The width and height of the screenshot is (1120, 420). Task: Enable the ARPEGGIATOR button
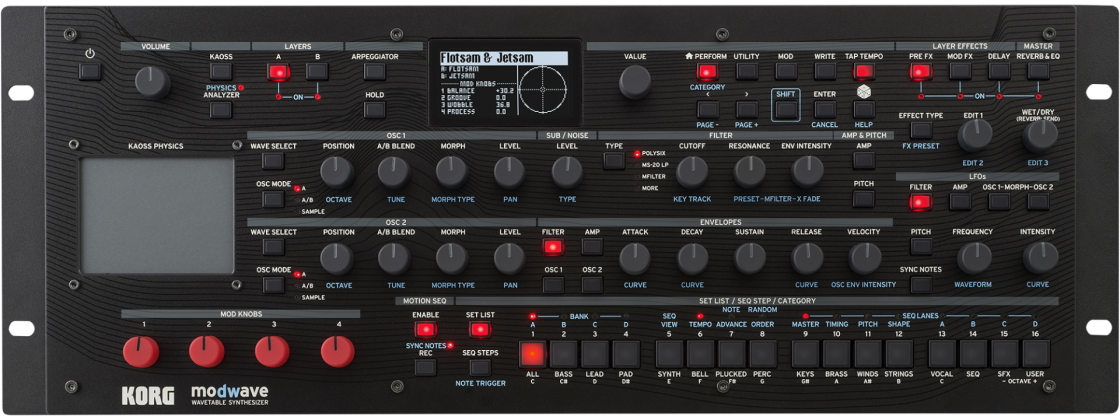tap(374, 71)
